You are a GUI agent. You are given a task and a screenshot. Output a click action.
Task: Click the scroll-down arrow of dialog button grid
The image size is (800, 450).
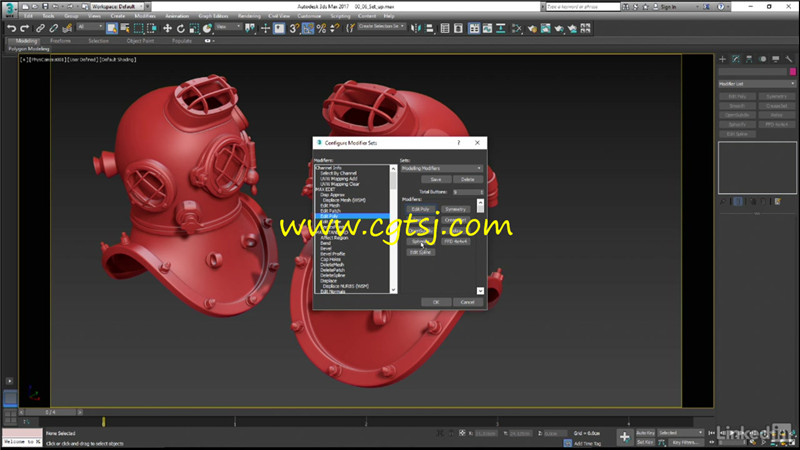480,291
